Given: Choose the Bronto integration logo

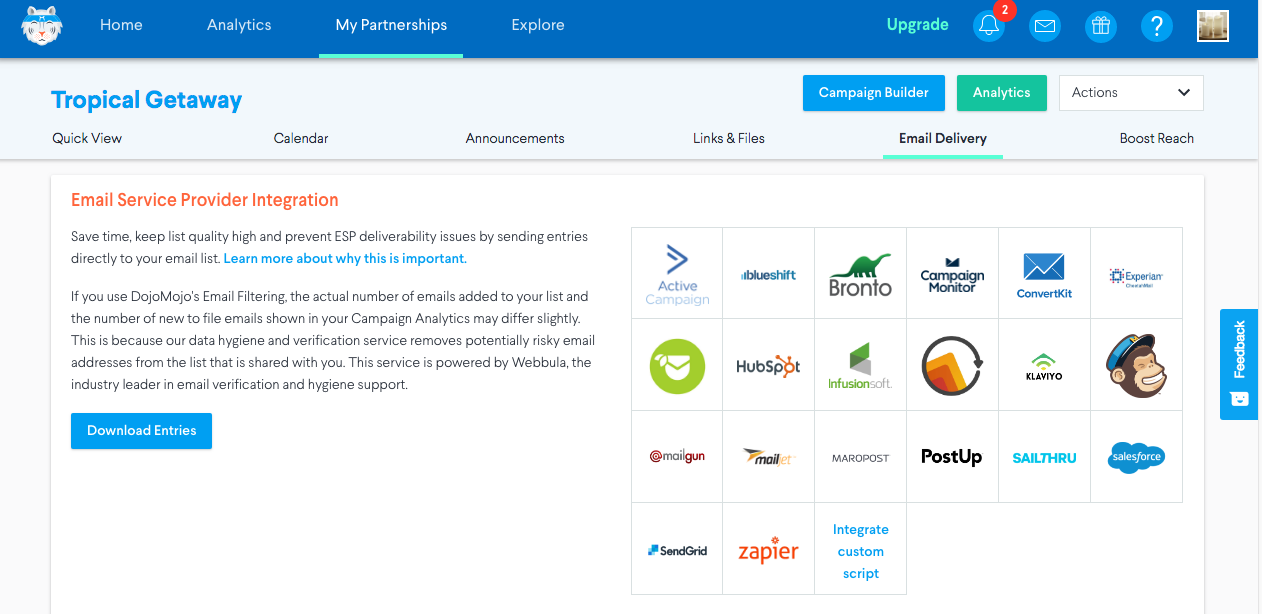Looking at the screenshot, I should tap(861, 273).
